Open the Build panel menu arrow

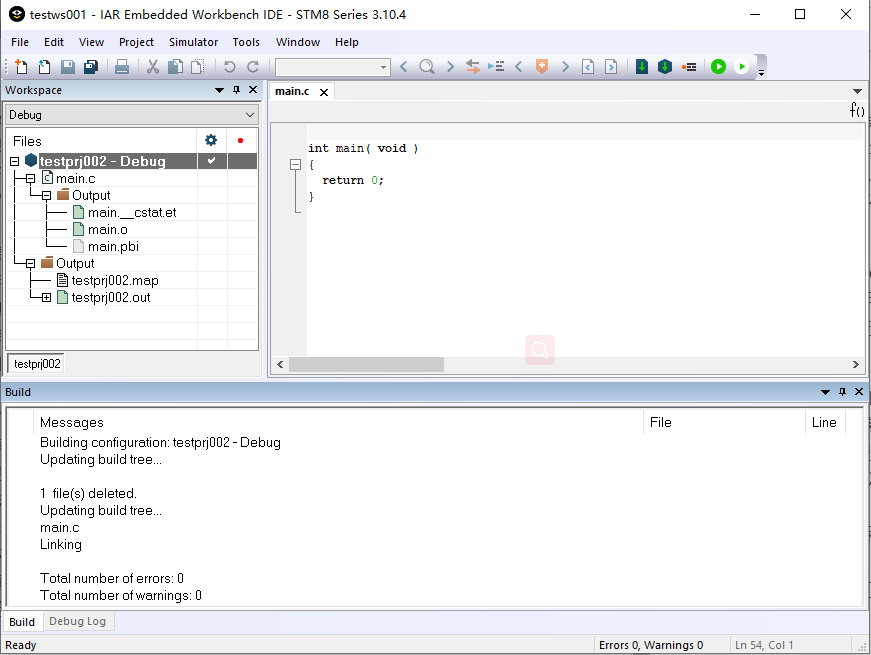pyautogui.click(x=825, y=392)
